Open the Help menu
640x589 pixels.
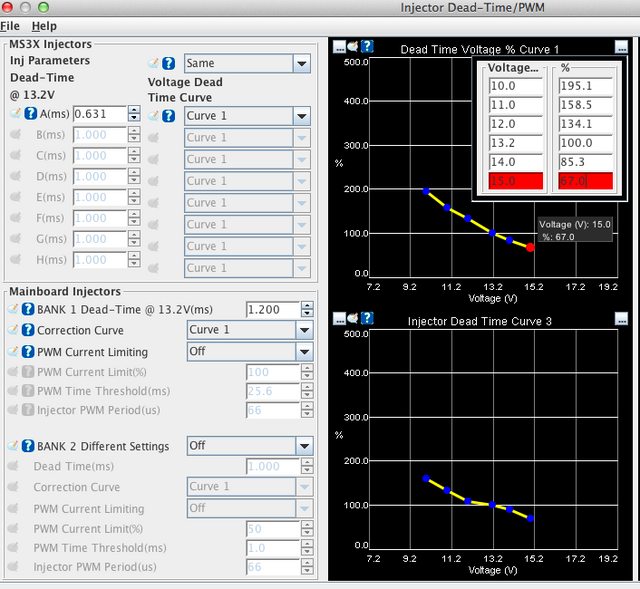tap(44, 25)
